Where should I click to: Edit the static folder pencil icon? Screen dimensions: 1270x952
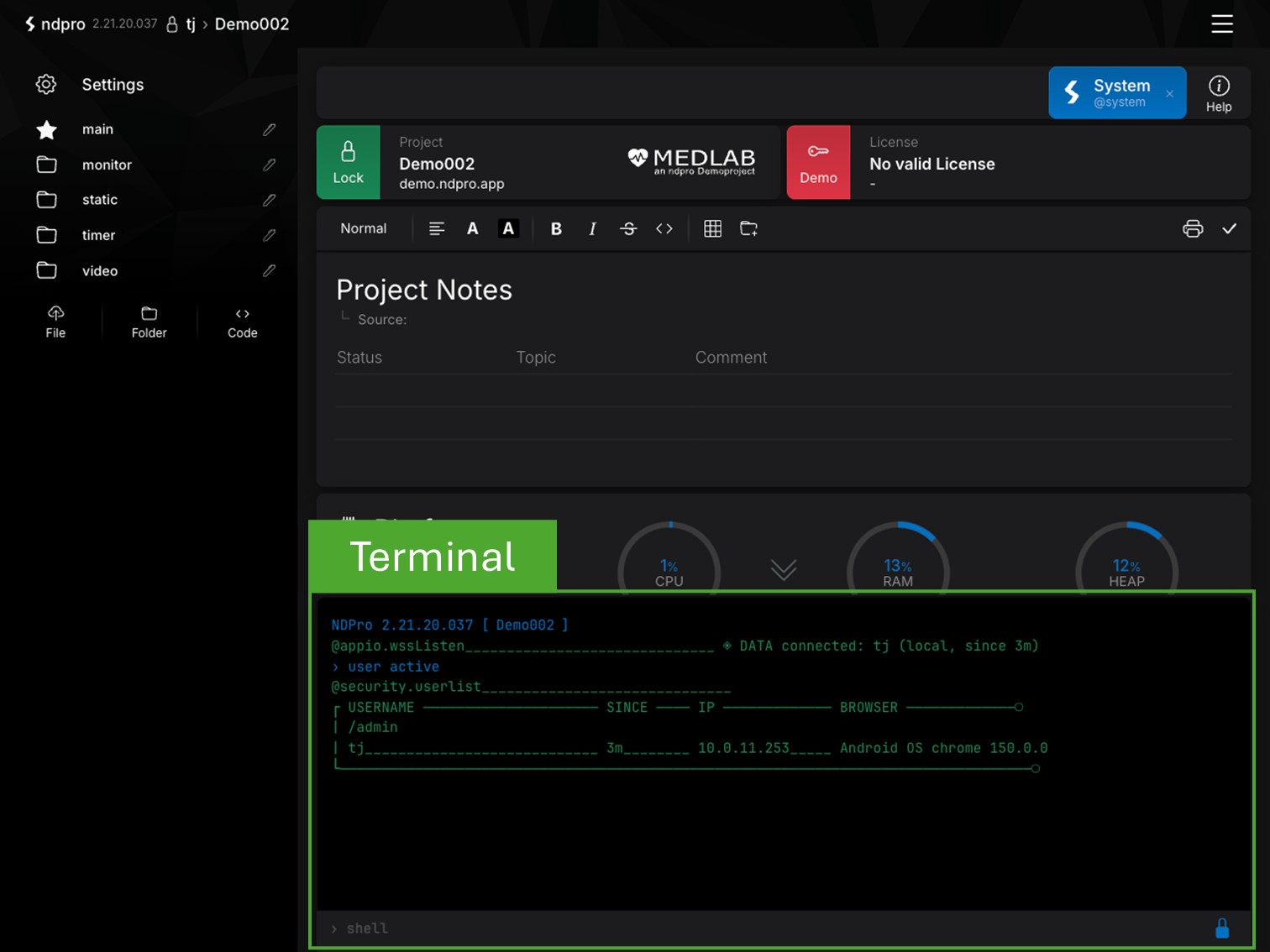269,200
